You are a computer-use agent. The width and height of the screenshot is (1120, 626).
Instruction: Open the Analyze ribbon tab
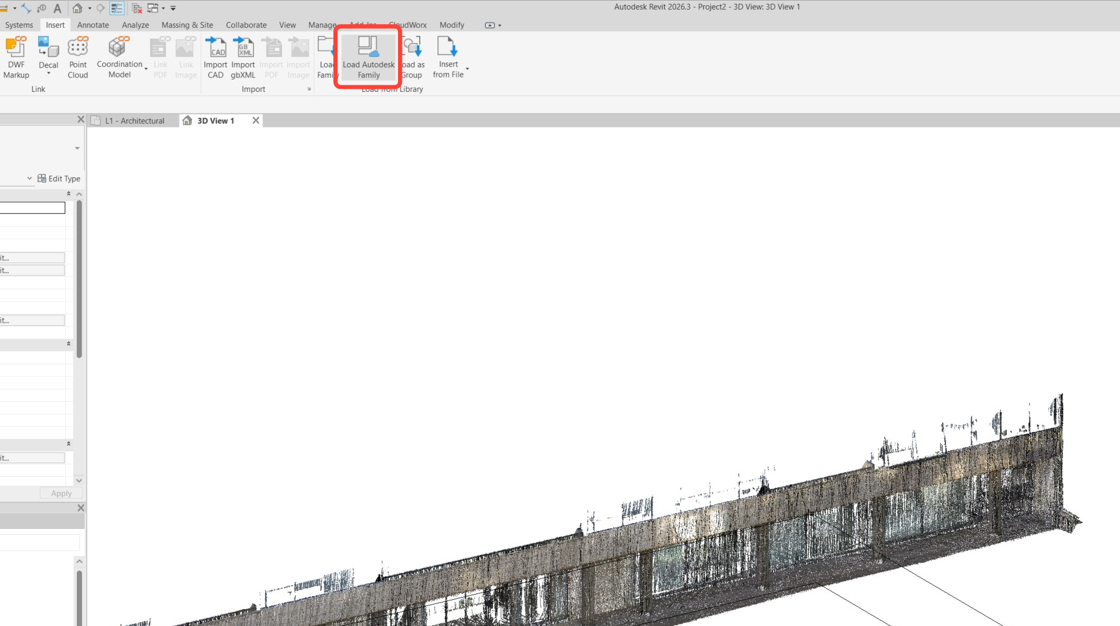[135, 25]
